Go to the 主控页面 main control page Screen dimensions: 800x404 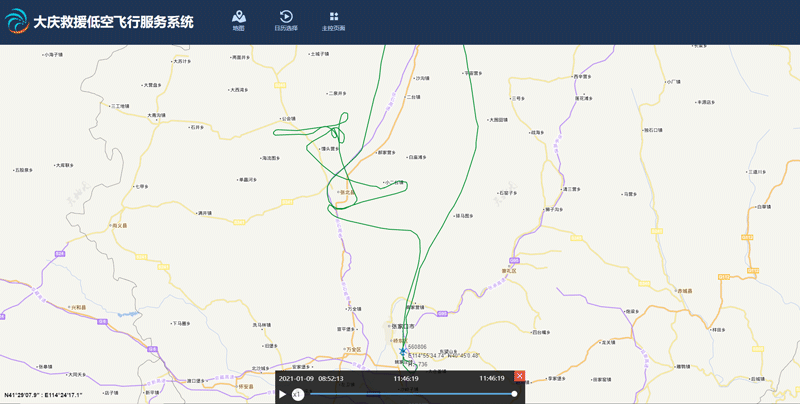[x=334, y=19]
